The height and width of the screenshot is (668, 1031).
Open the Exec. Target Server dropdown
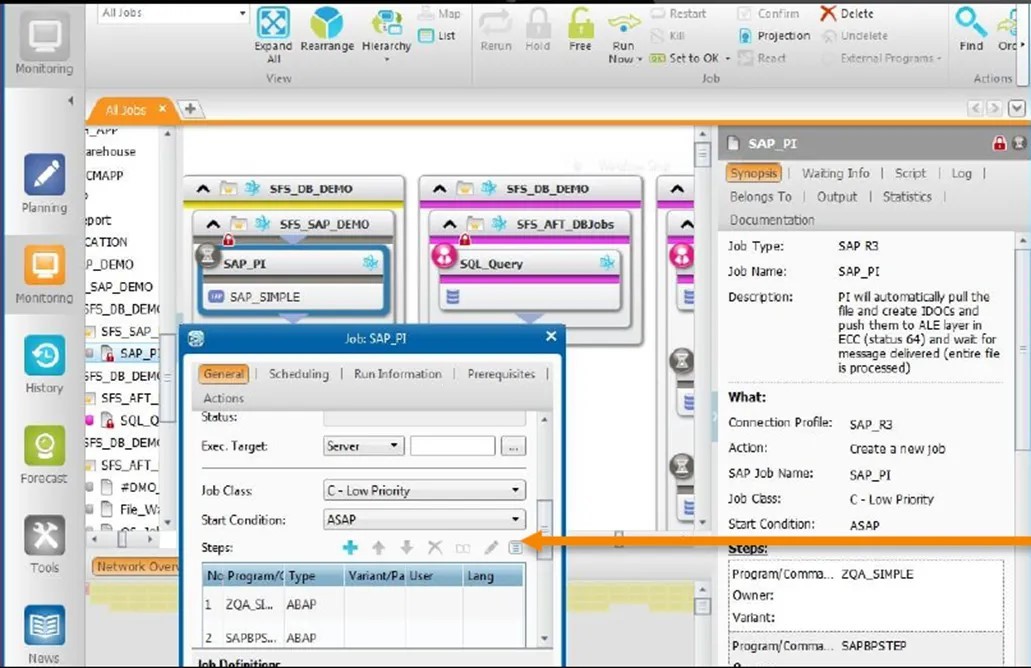(363, 446)
